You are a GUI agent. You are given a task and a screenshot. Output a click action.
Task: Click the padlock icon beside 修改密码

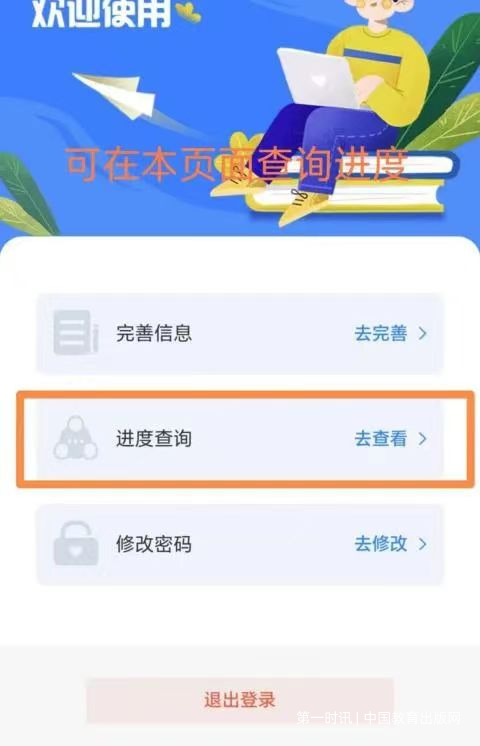click(76, 543)
